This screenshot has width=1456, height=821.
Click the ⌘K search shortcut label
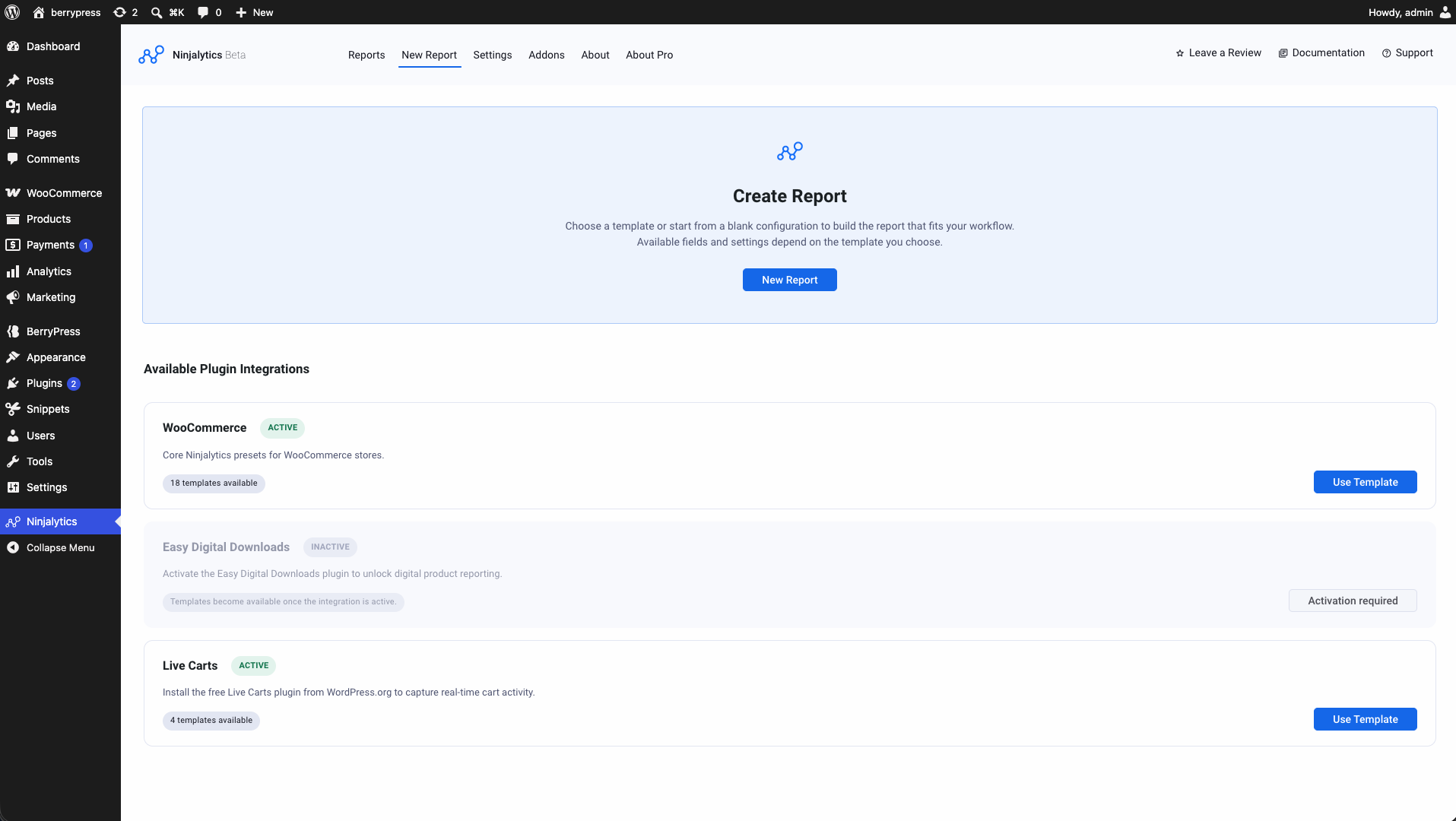point(176,12)
